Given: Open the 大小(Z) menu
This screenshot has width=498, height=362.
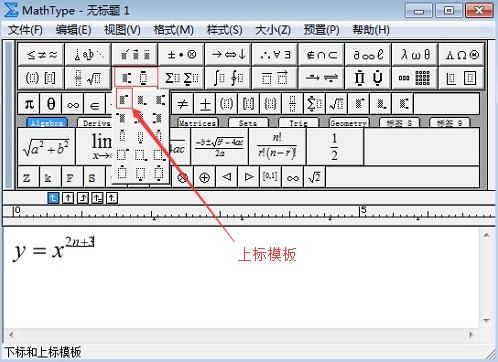Looking at the screenshot, I should click(273, 30).
